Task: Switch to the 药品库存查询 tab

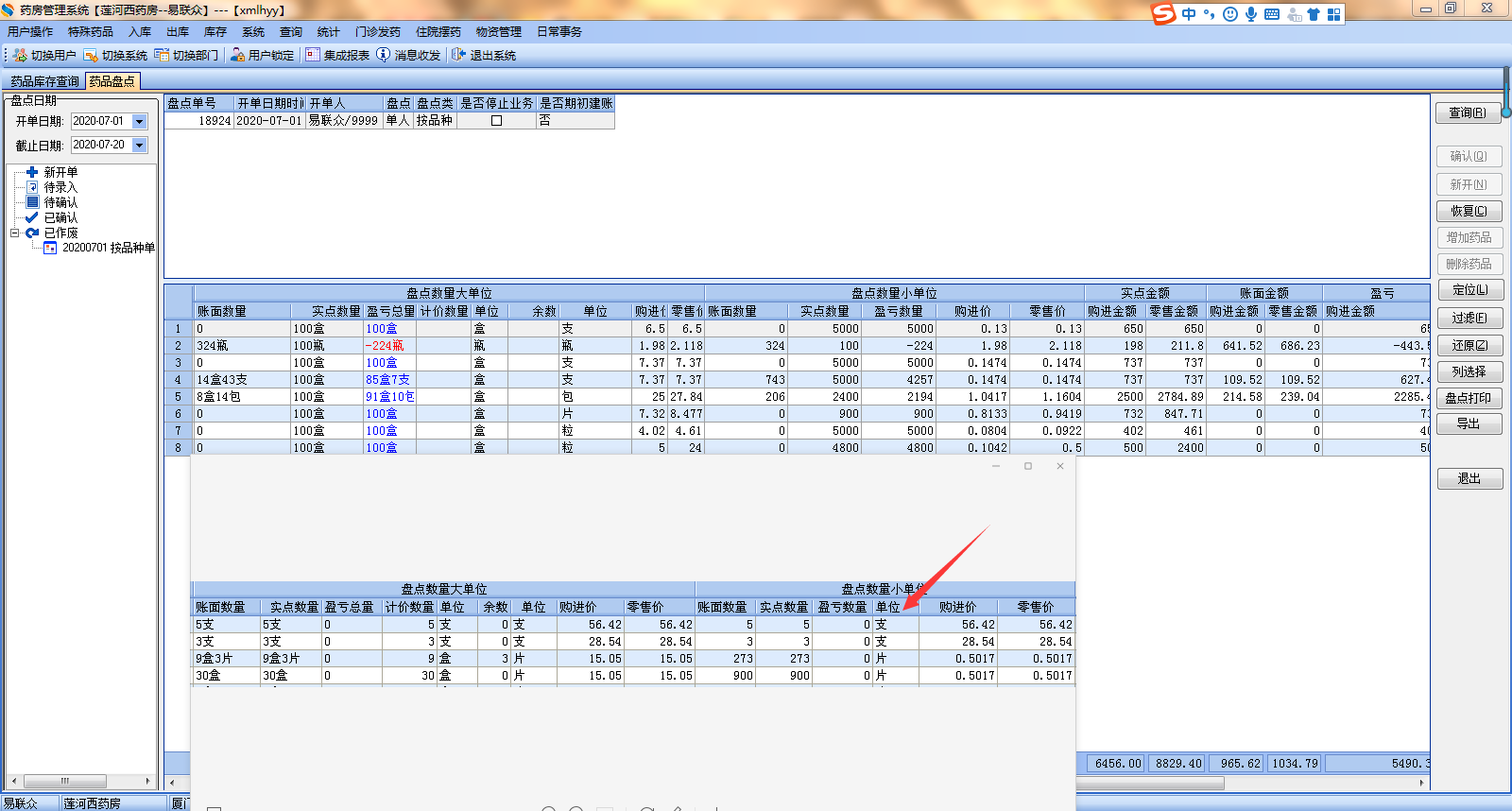Action: 44,81
